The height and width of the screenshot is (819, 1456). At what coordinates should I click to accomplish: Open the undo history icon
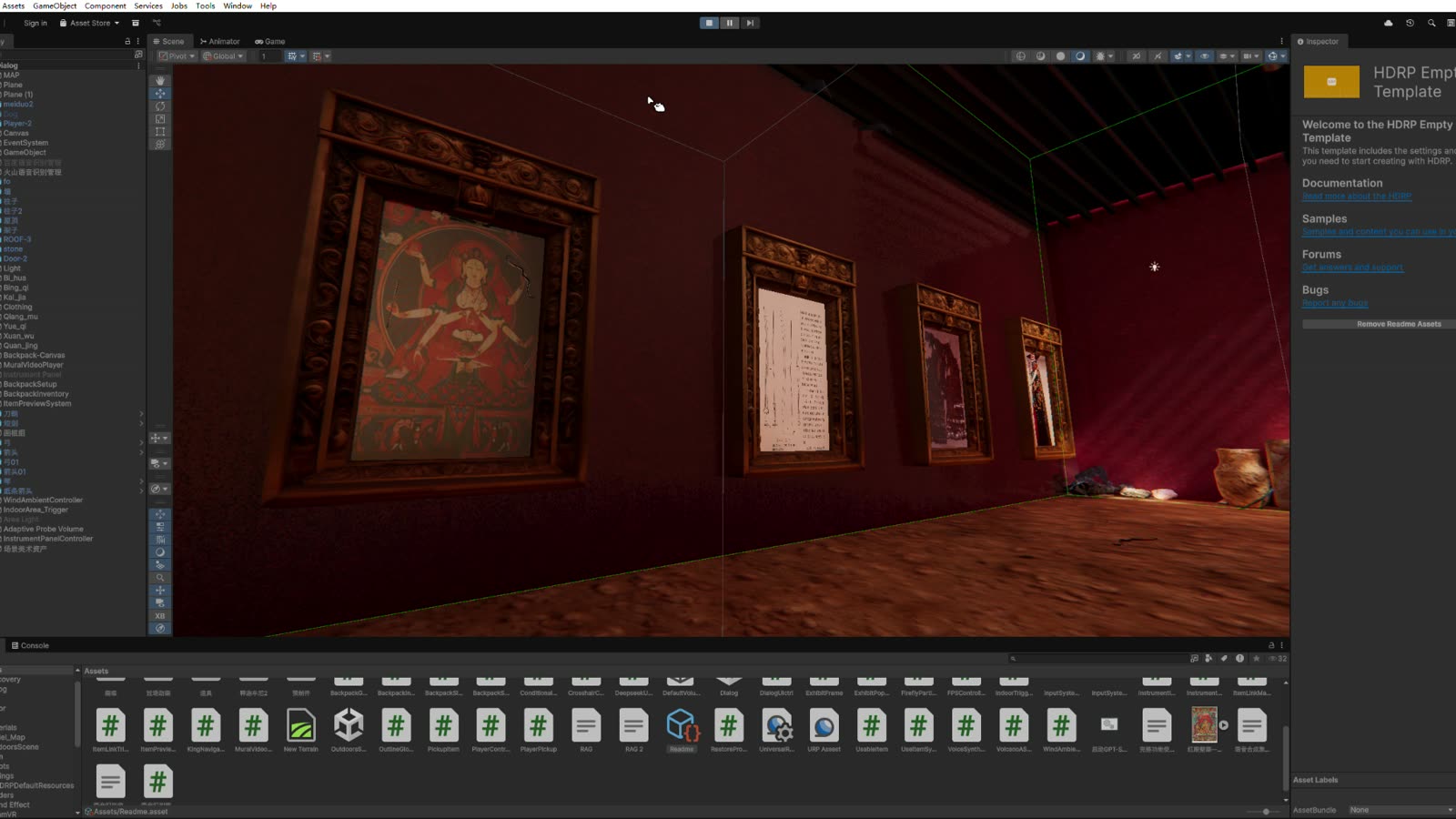[x=1410, y=23]
